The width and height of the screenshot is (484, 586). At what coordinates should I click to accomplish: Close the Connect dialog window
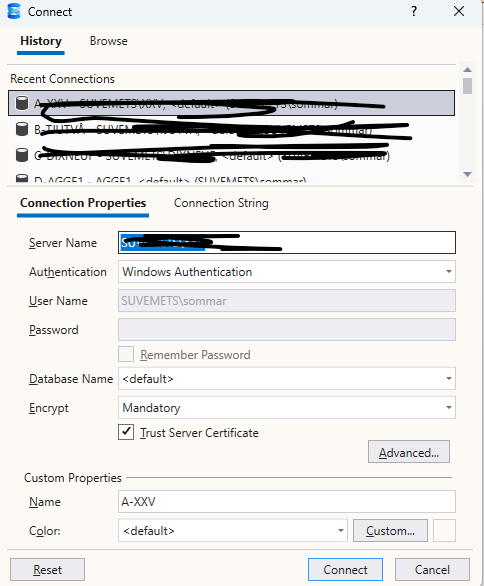(459, 11)
